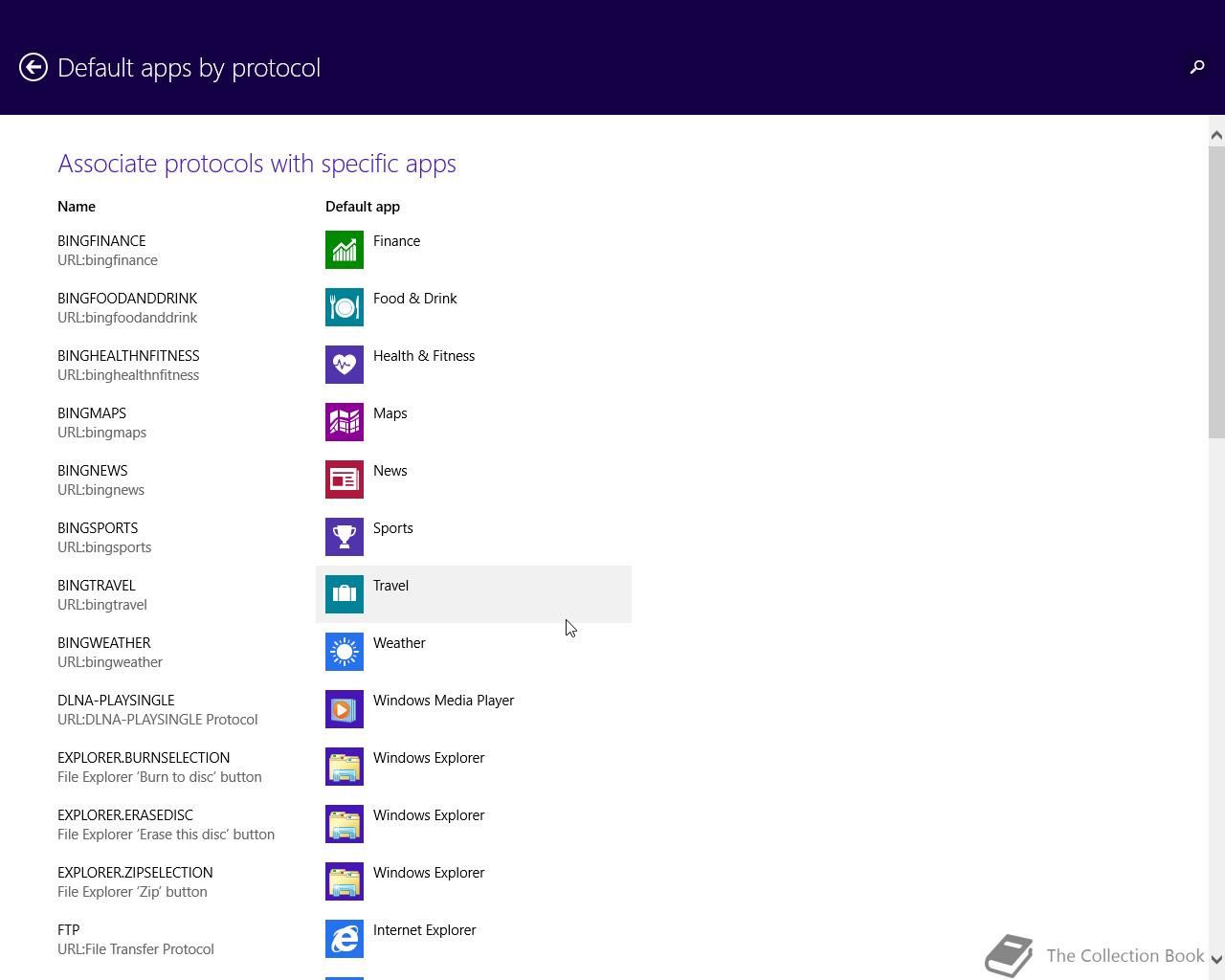Select the Travel default app label

pyautogui.click(x=390, y=586)
